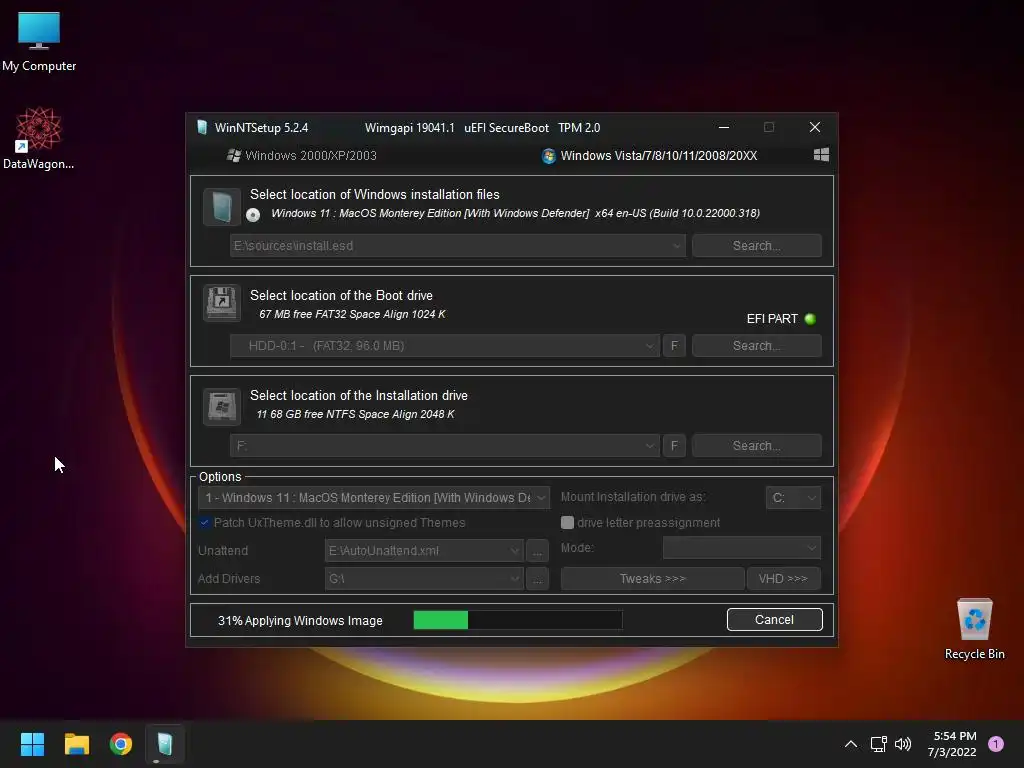
Task: Open My Computer desktop icon
Action: (x=39, y=41)
